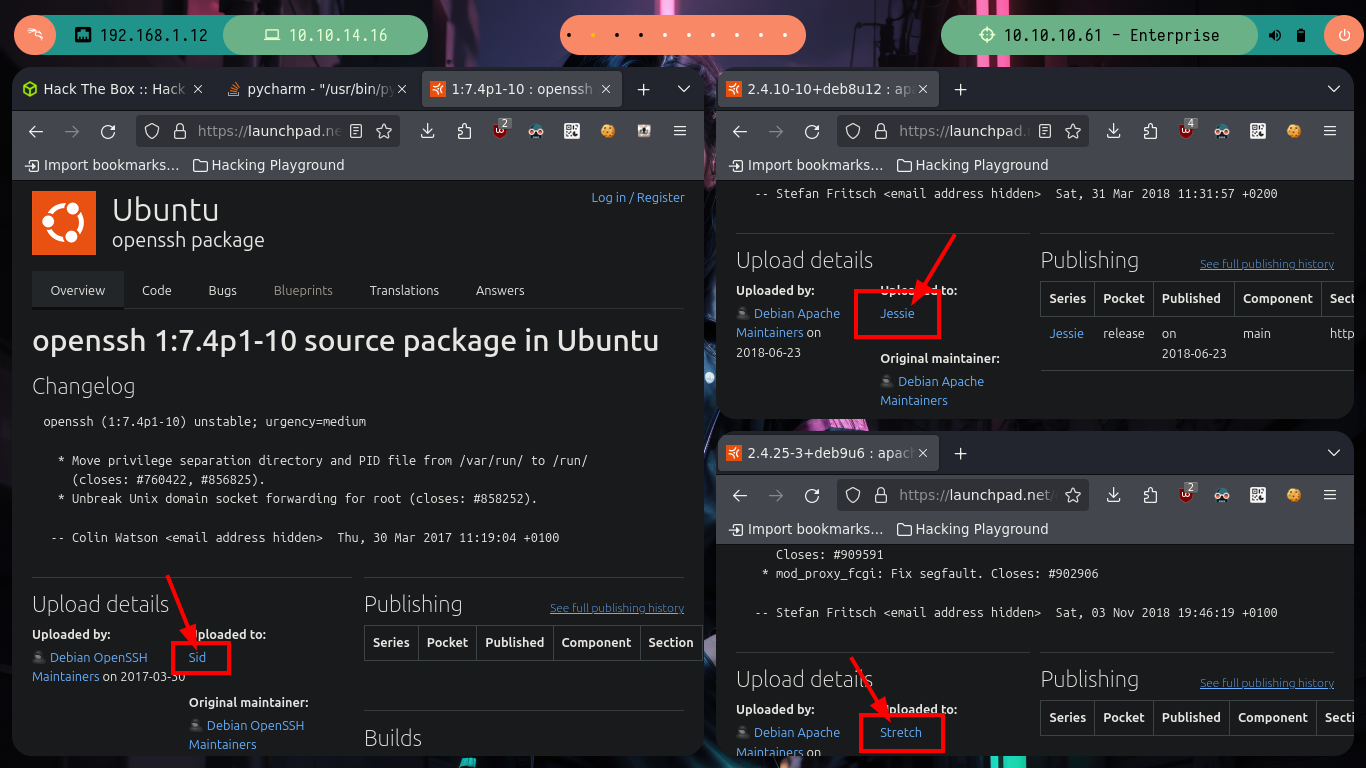List all tabs dropdown in 2.4.25-3+deb9u6 window

tap(1334, 453)
